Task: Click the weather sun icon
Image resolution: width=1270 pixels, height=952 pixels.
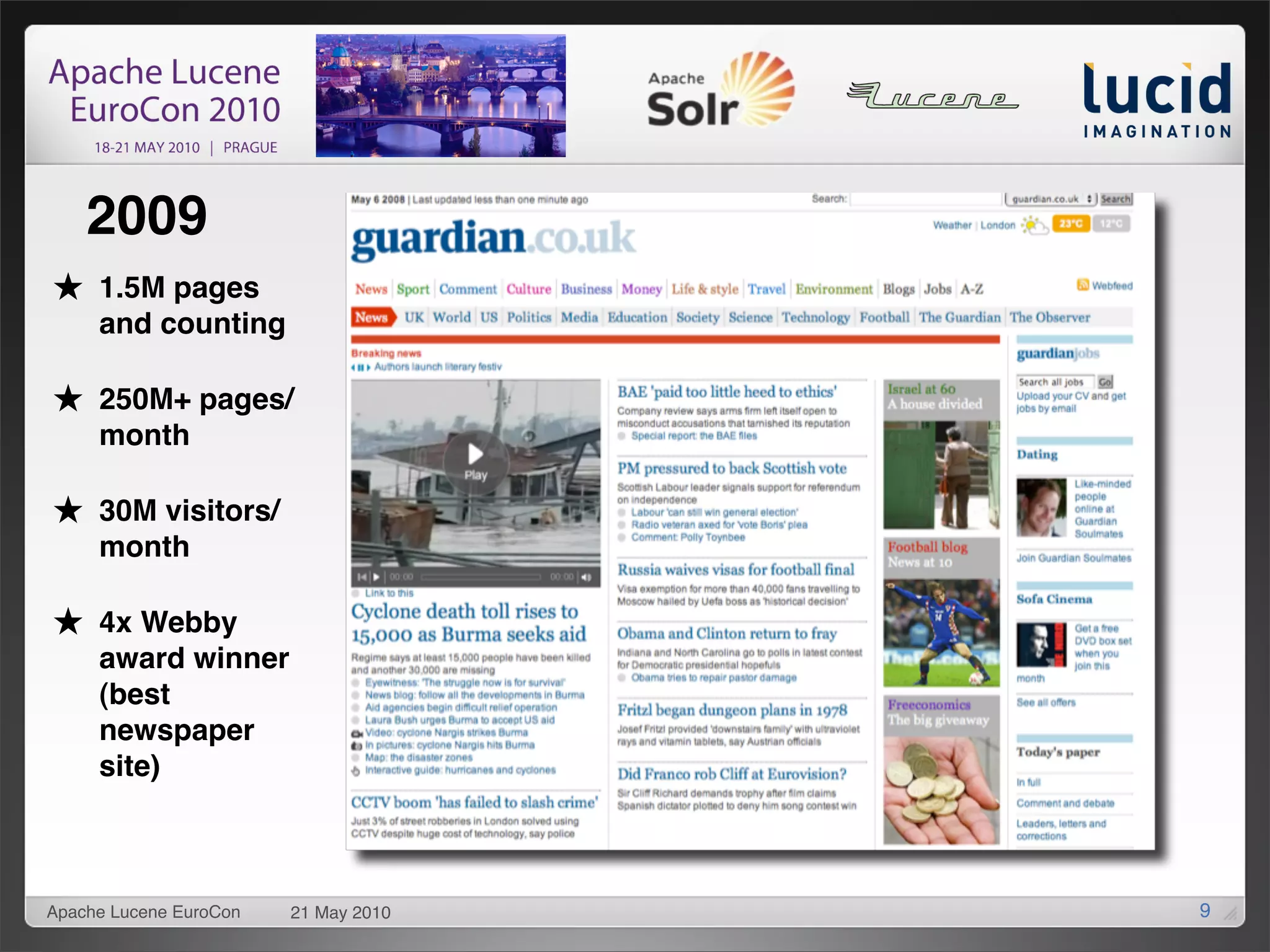Action: coord(1034,225)
